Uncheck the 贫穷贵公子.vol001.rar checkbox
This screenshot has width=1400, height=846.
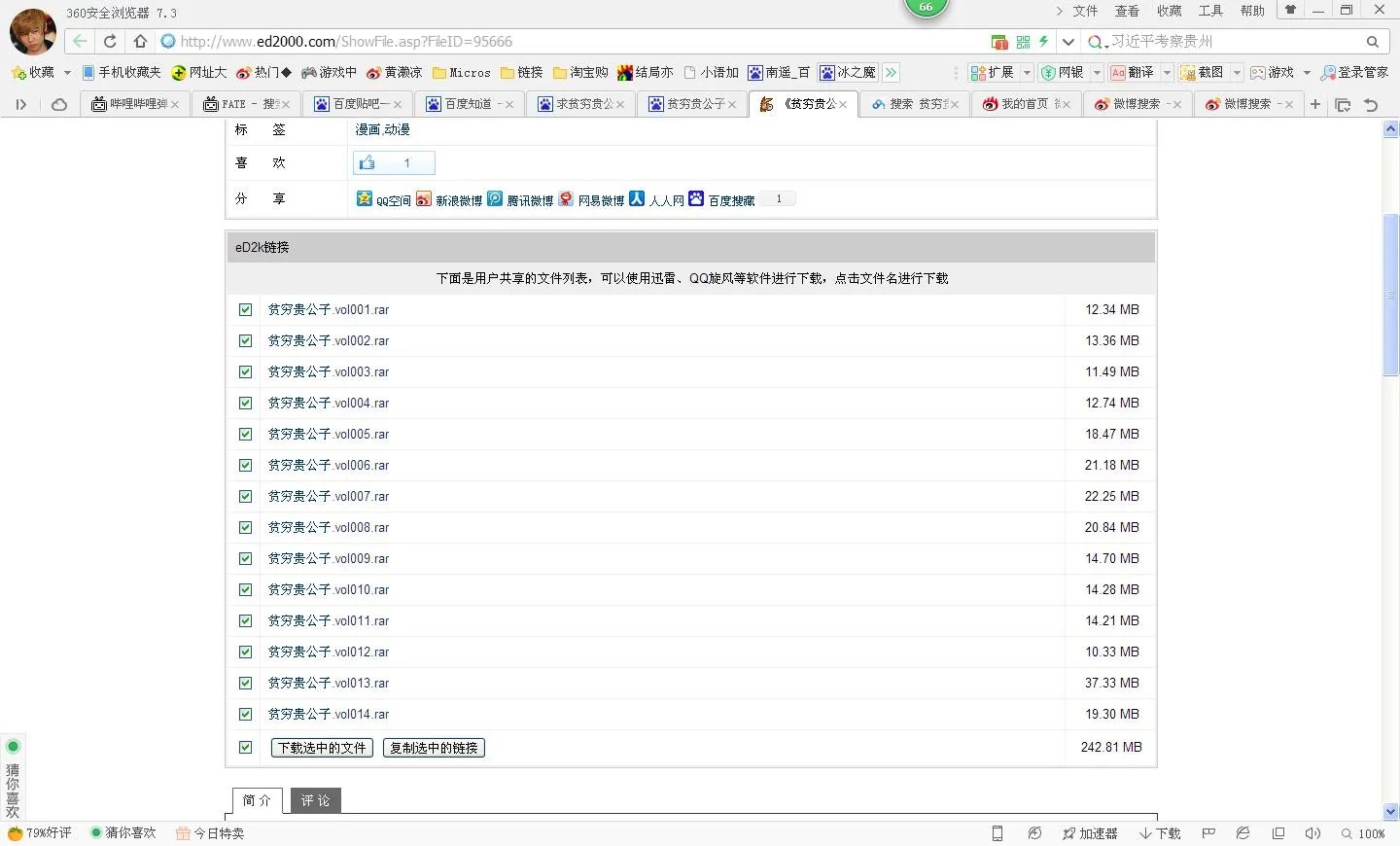tap(245, 309)
